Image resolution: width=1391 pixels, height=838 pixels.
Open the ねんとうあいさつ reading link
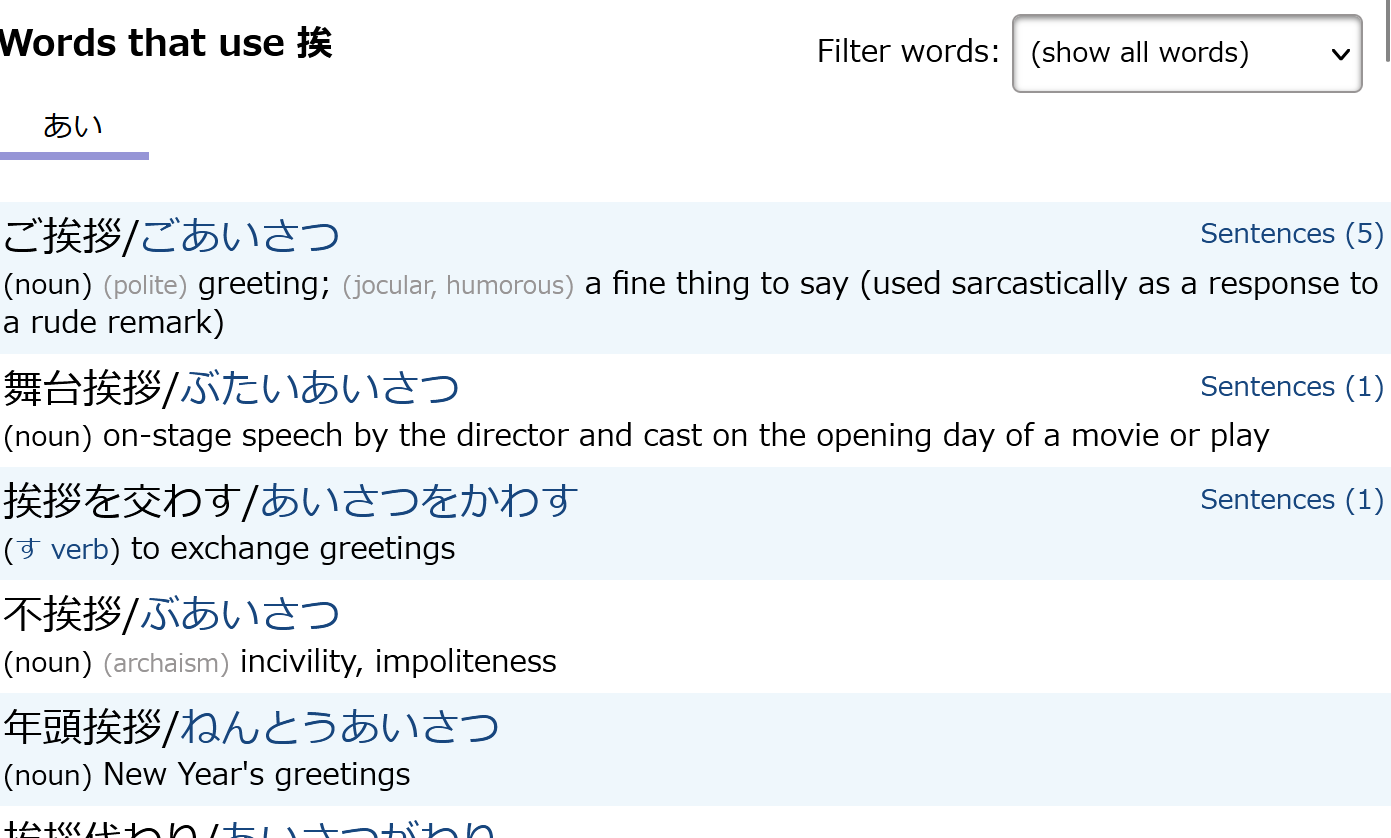coord(340,728)
